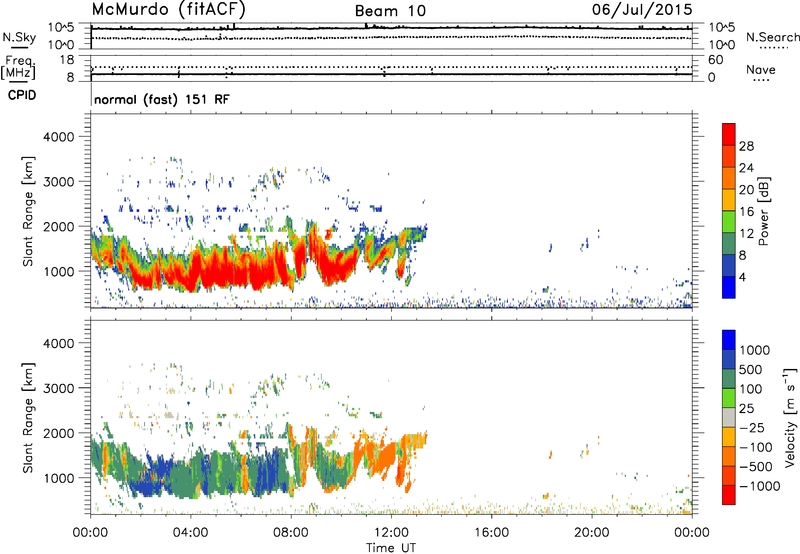Screen dimensions: 800x554
Task: Click the red -1000 m/s velocity swatch
Action: [x=729, y=495]
